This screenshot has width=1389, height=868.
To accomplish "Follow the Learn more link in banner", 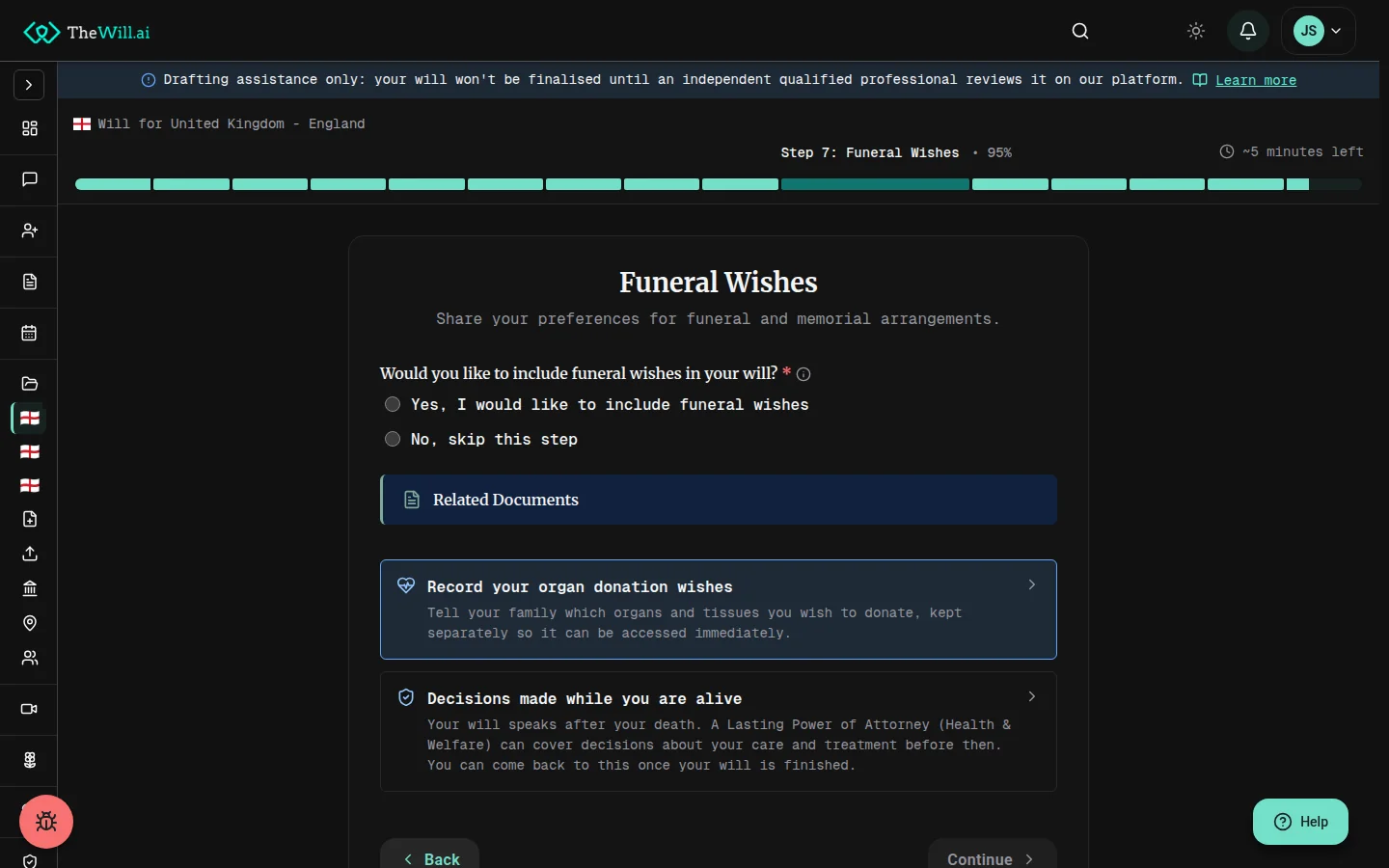I will point(1256,80).
